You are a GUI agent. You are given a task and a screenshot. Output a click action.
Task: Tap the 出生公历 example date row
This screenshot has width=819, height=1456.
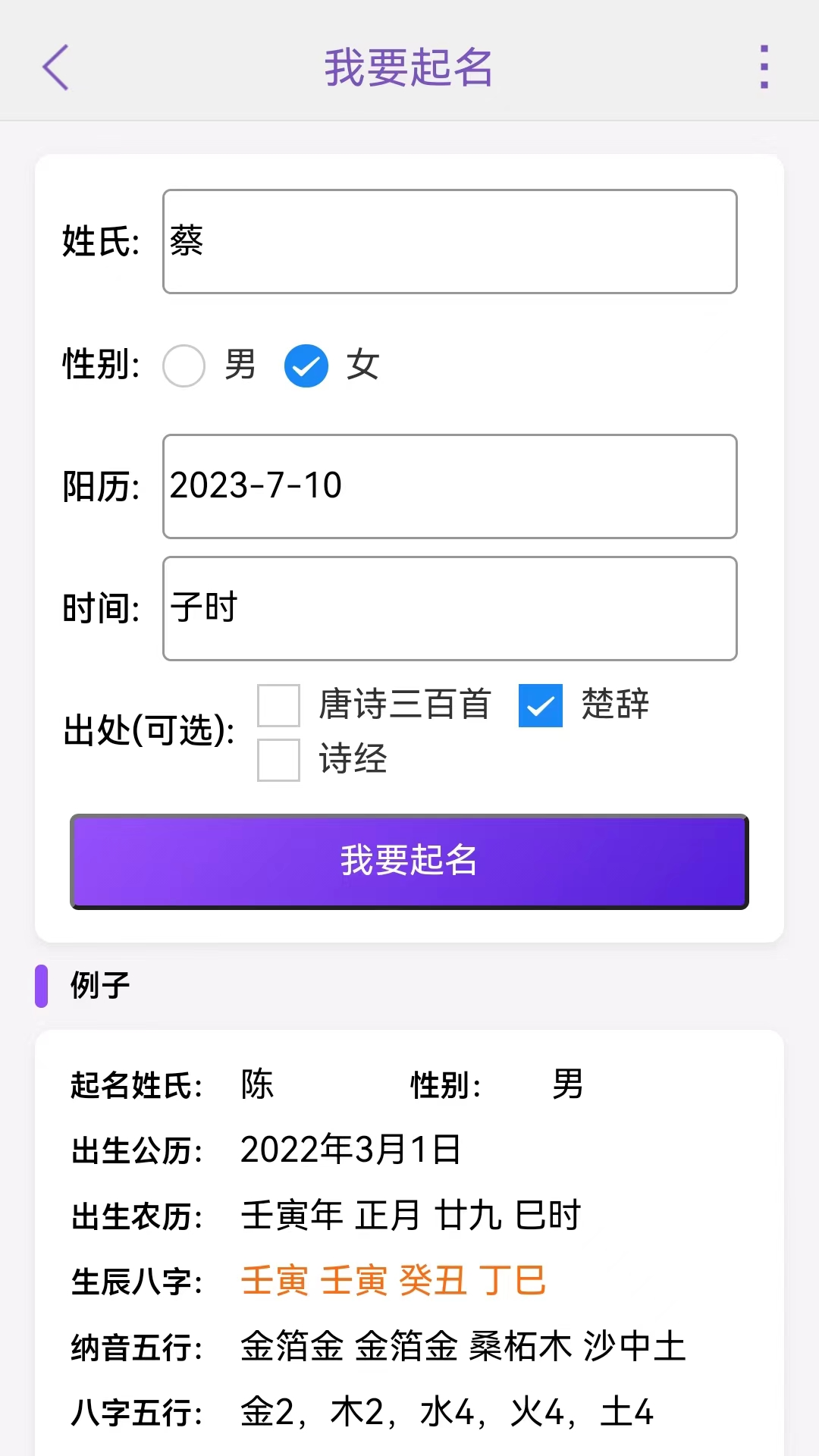[x=266, y=1150]
